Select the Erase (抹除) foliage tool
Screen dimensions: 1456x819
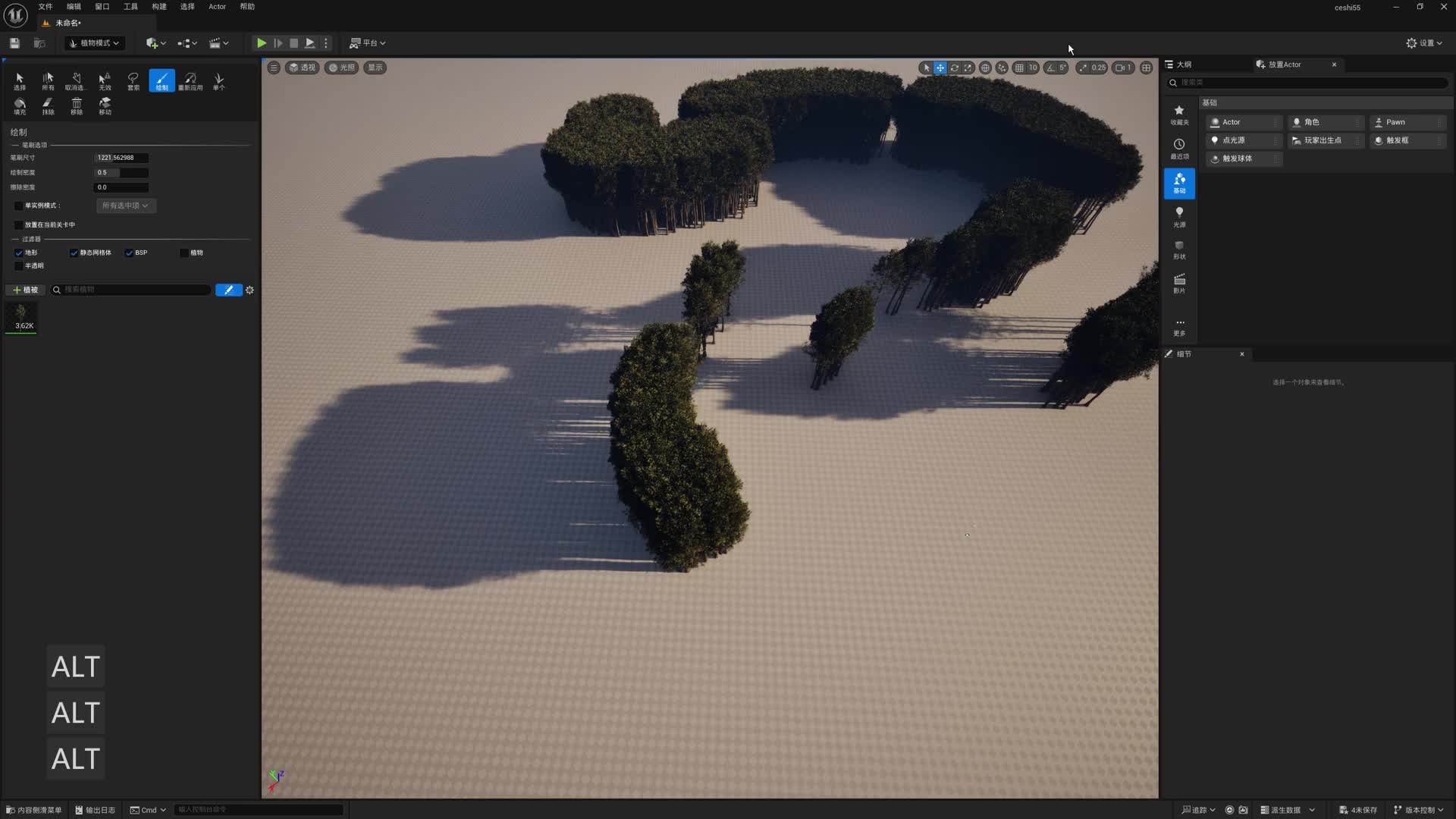48,105
